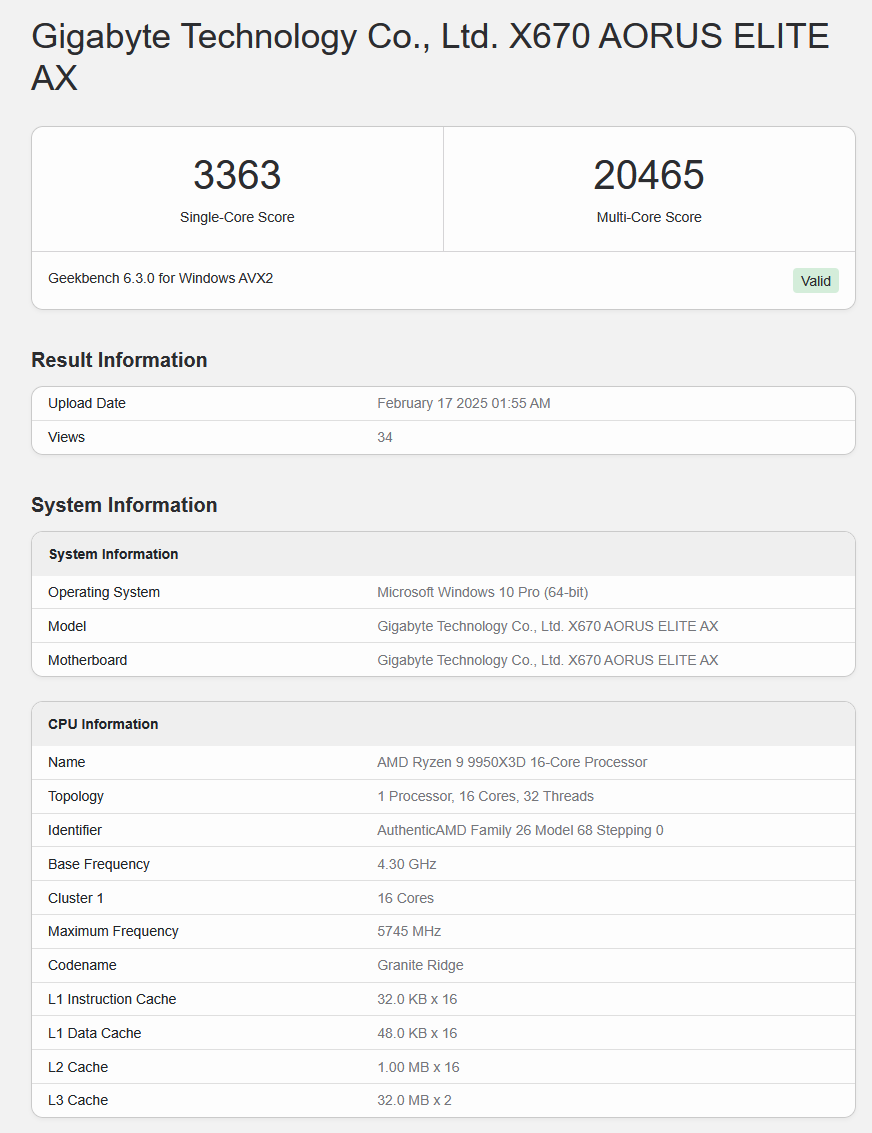872x1133 pixels.
Task: Click the Cluster 1 label
Action: (76, 898)
